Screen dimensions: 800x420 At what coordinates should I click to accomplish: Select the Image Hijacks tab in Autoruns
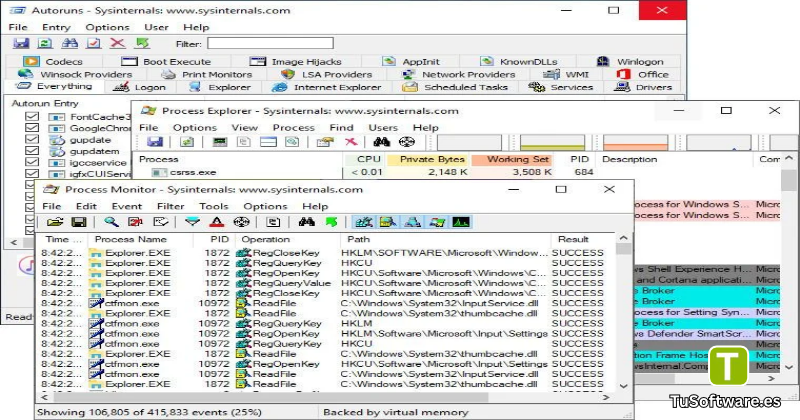[x=296, y=61]
